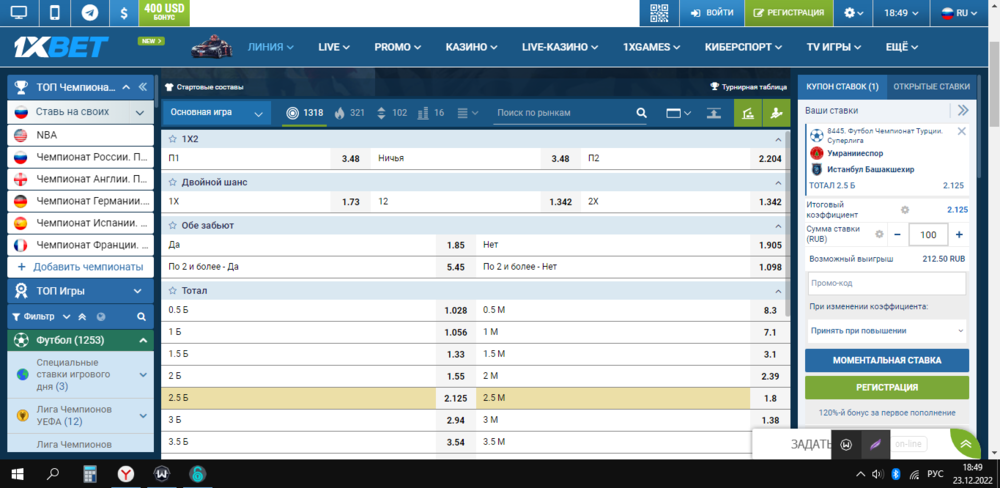Image resolution: width=1000 pixels, height=488 pixels.
Task: Open the Основная игра dropdown
Action: point(217,113)
